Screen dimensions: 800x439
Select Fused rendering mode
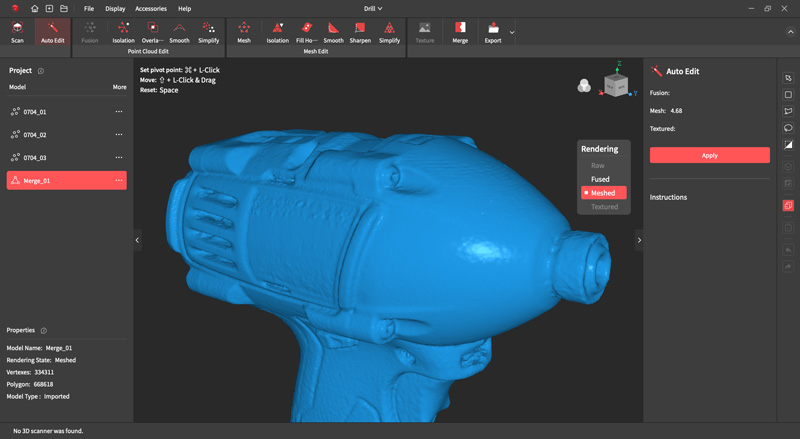tap(600, 179)
